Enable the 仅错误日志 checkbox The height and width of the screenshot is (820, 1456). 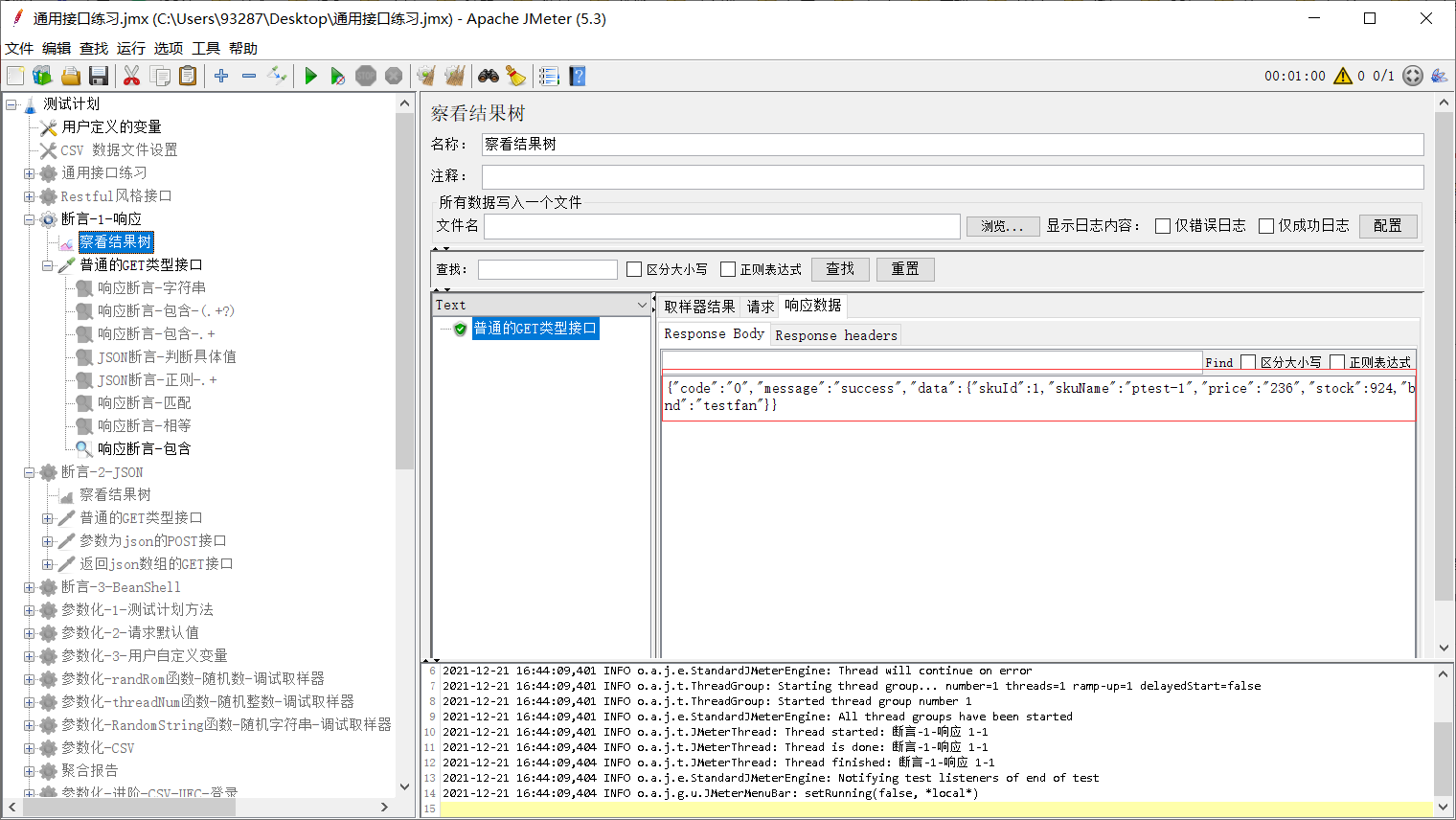click(x=1163, y=226)
